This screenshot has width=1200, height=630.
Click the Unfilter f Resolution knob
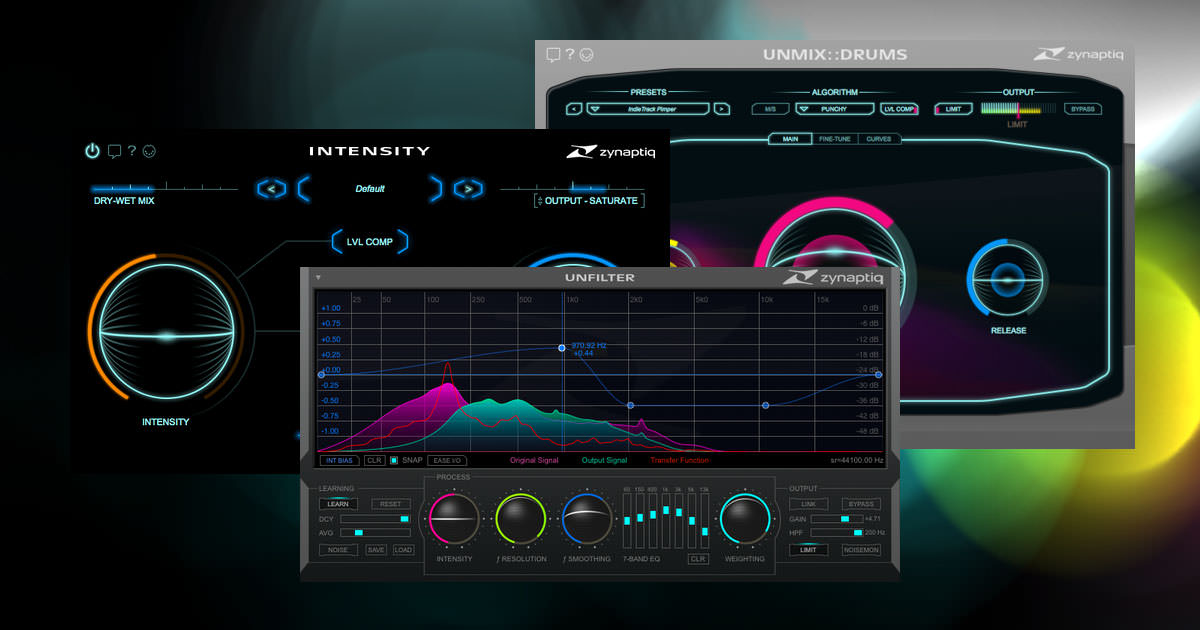pyautogui.click(x=520, y=519)
